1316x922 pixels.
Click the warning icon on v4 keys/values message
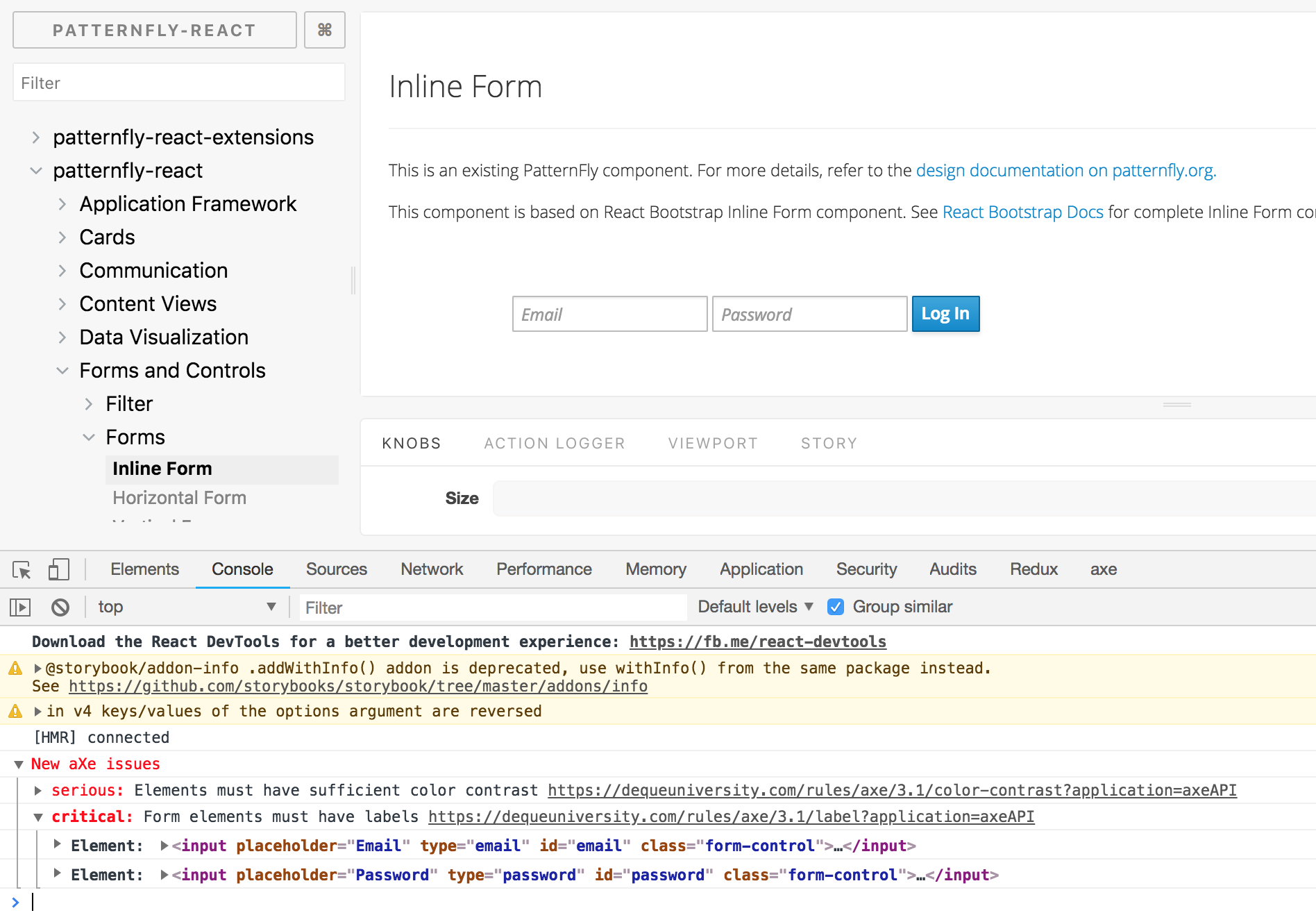(15, 712)
